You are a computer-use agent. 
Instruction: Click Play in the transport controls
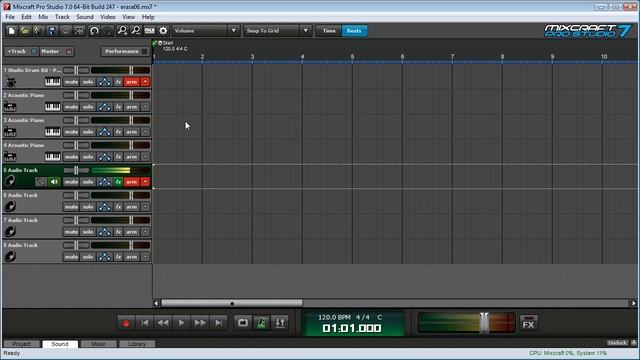click(x=182, y=323)
